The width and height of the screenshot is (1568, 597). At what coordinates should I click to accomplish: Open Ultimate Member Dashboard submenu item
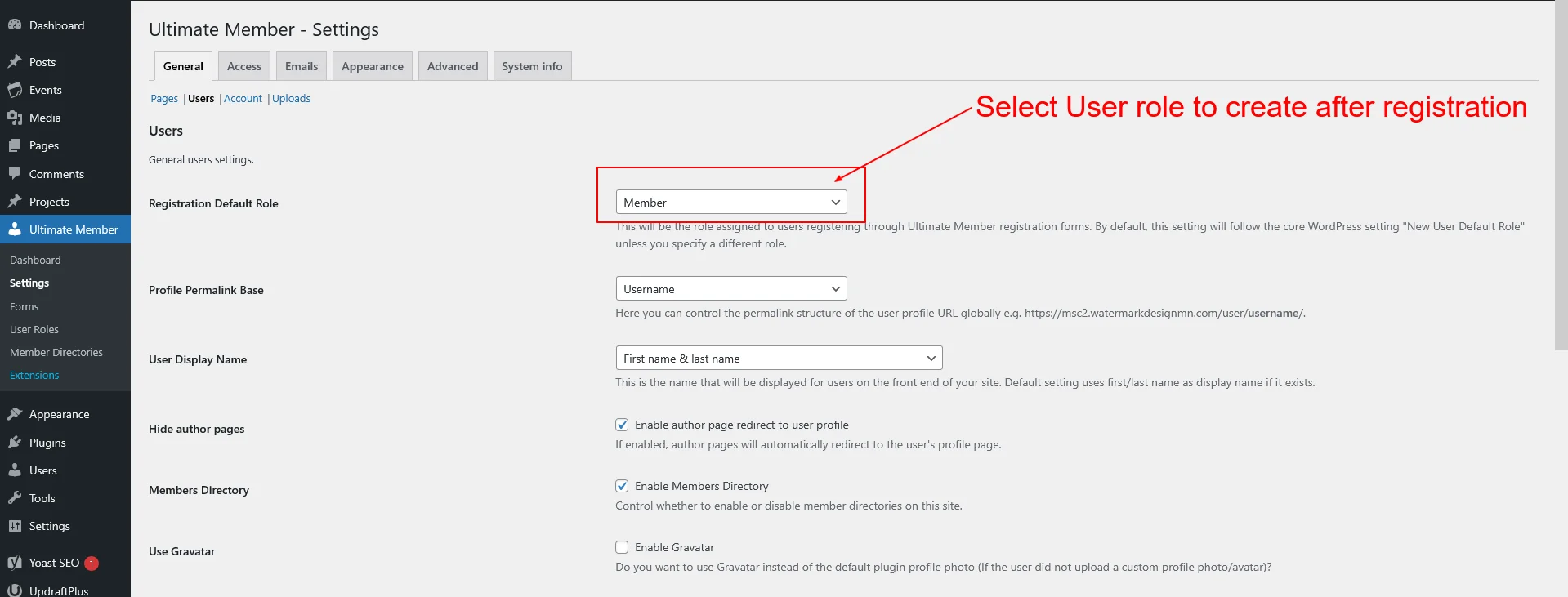[x=65, y=260]
